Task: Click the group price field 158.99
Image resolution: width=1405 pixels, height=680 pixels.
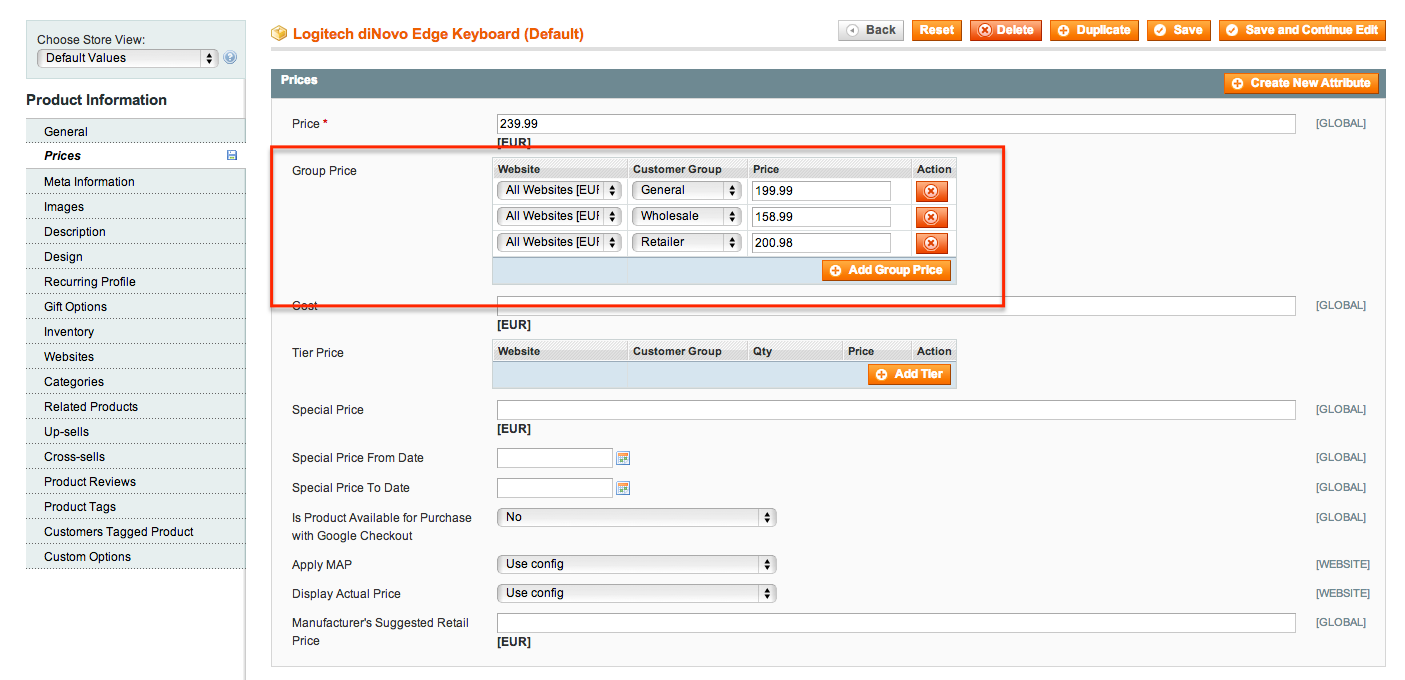Action: tap(821, 217)
